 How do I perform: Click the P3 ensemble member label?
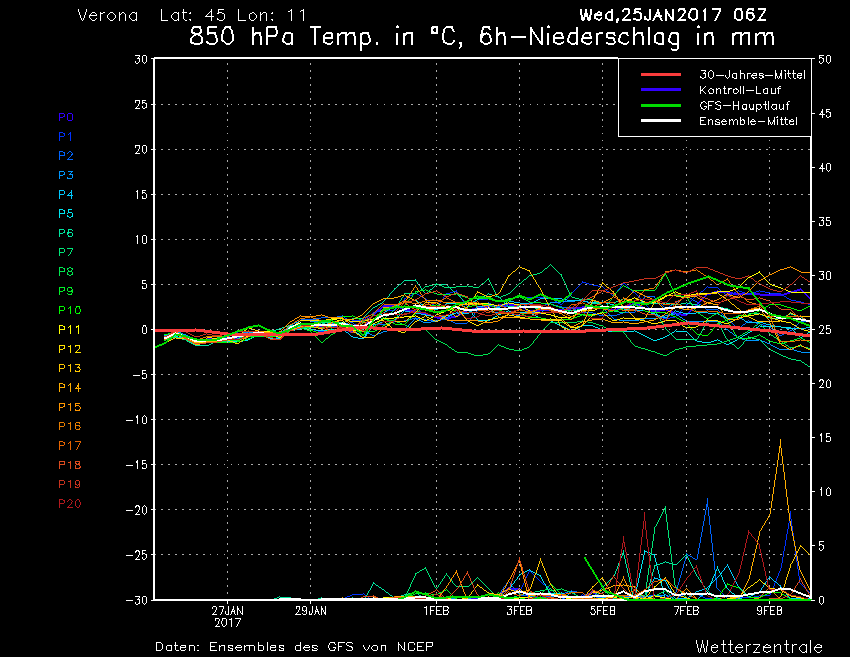coord(66,175)
